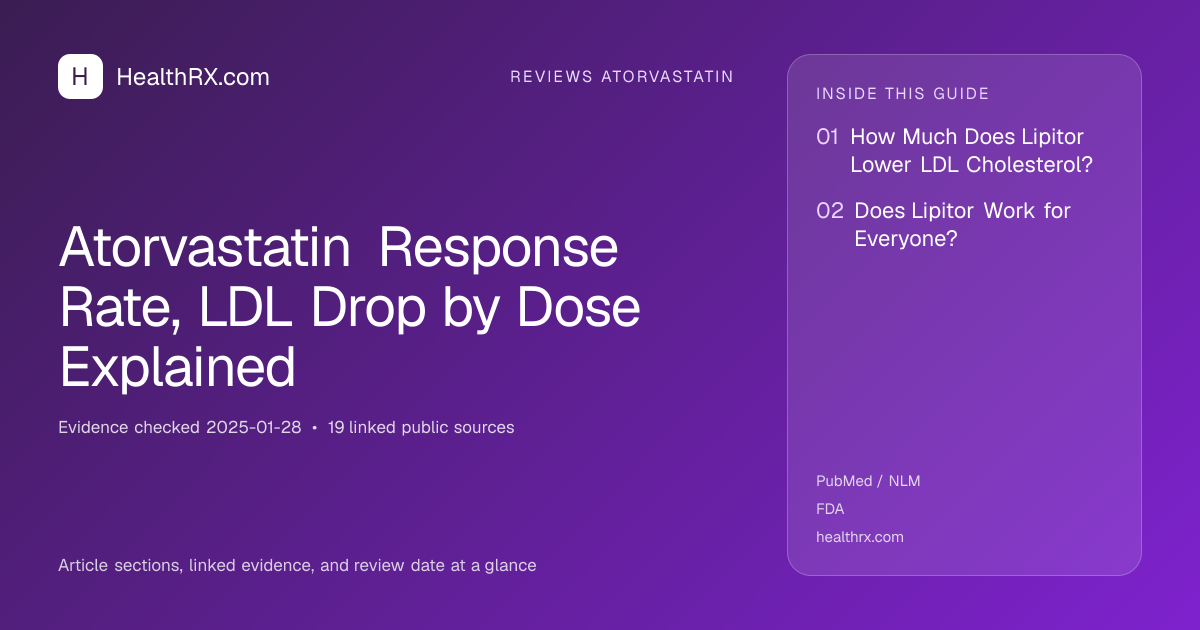
Task: Click the HealthRX 'H' logo icon
Action: [80, 76]
